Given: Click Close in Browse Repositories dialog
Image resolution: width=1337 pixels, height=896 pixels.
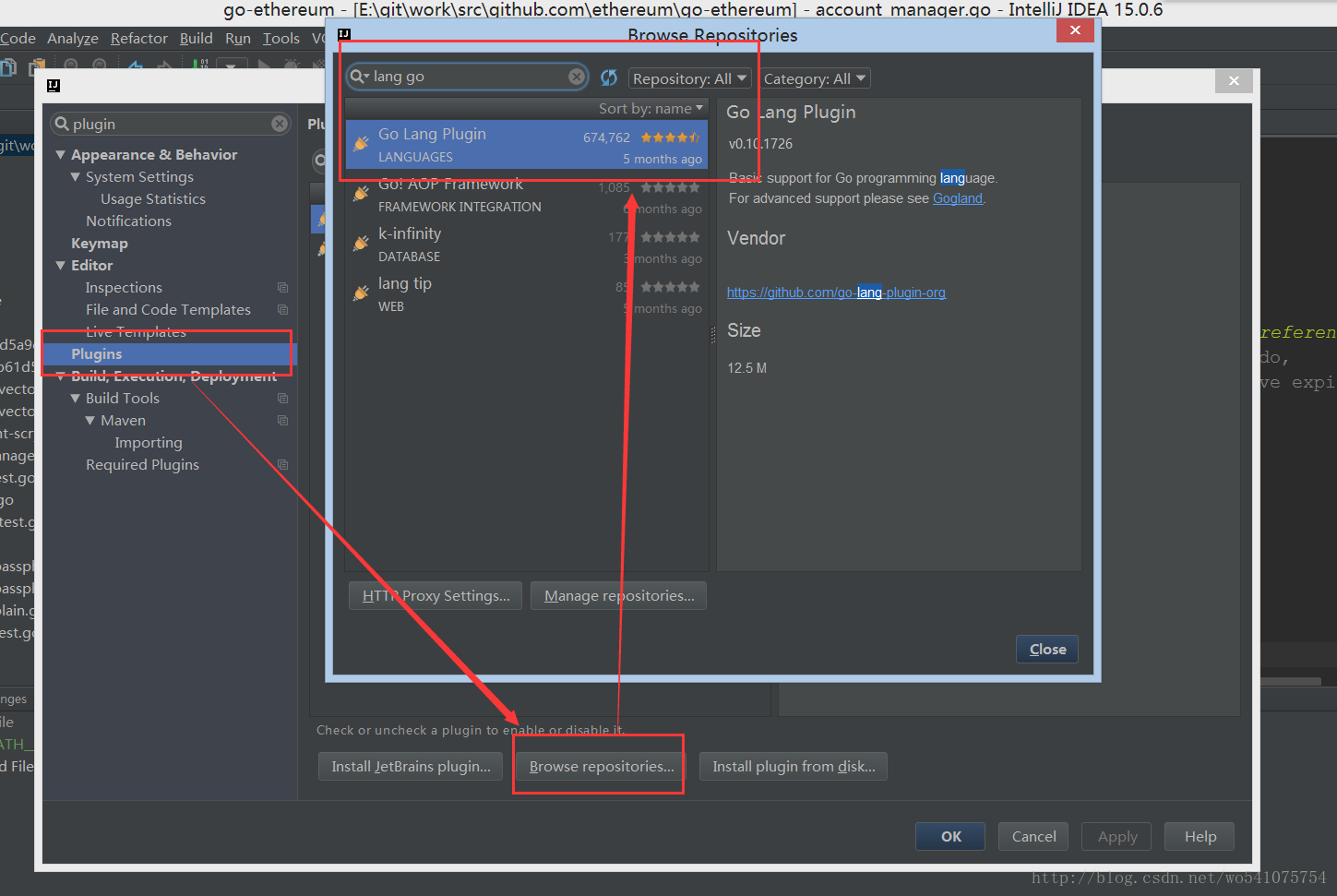Looking at the screenshot, I should (x=1047, y=650).
